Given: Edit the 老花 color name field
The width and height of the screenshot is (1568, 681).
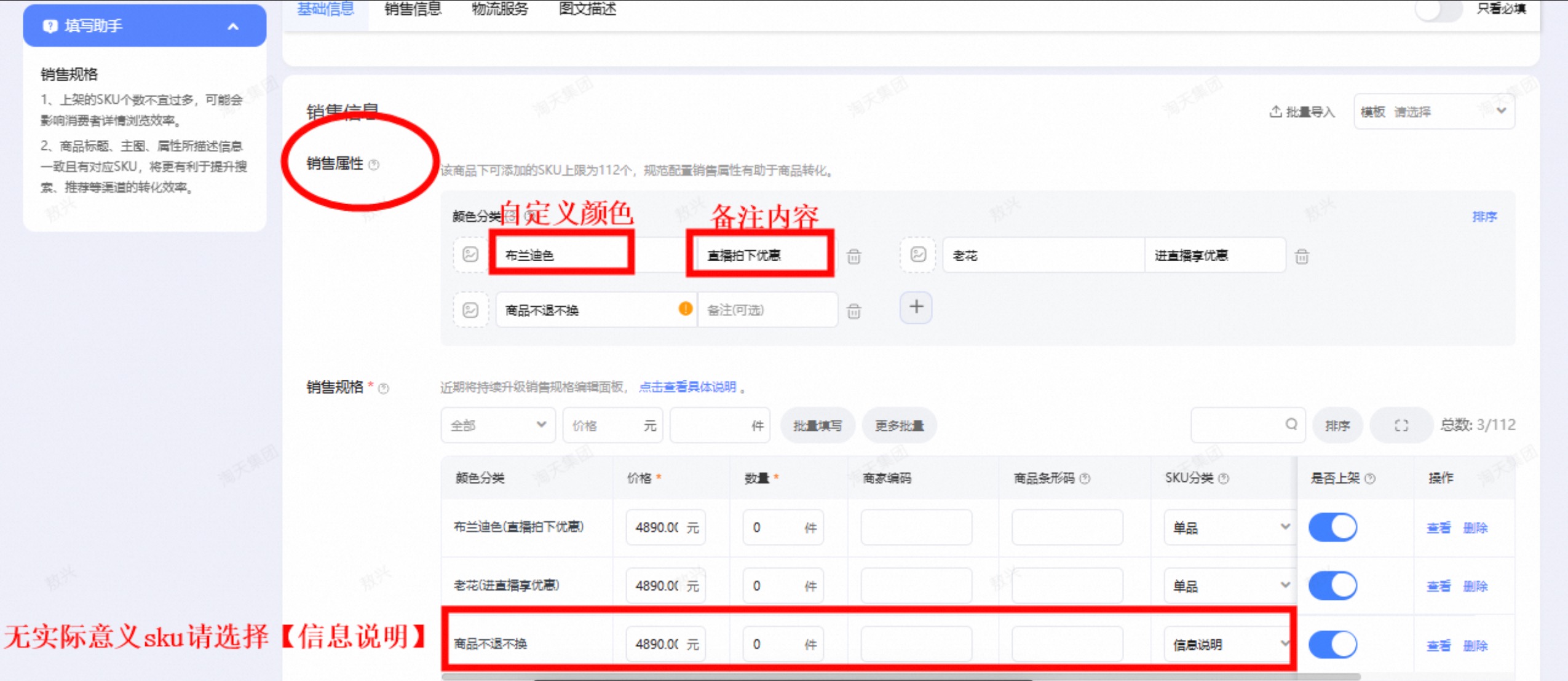Looking at the screenshot, I should tap(1043, 254).
